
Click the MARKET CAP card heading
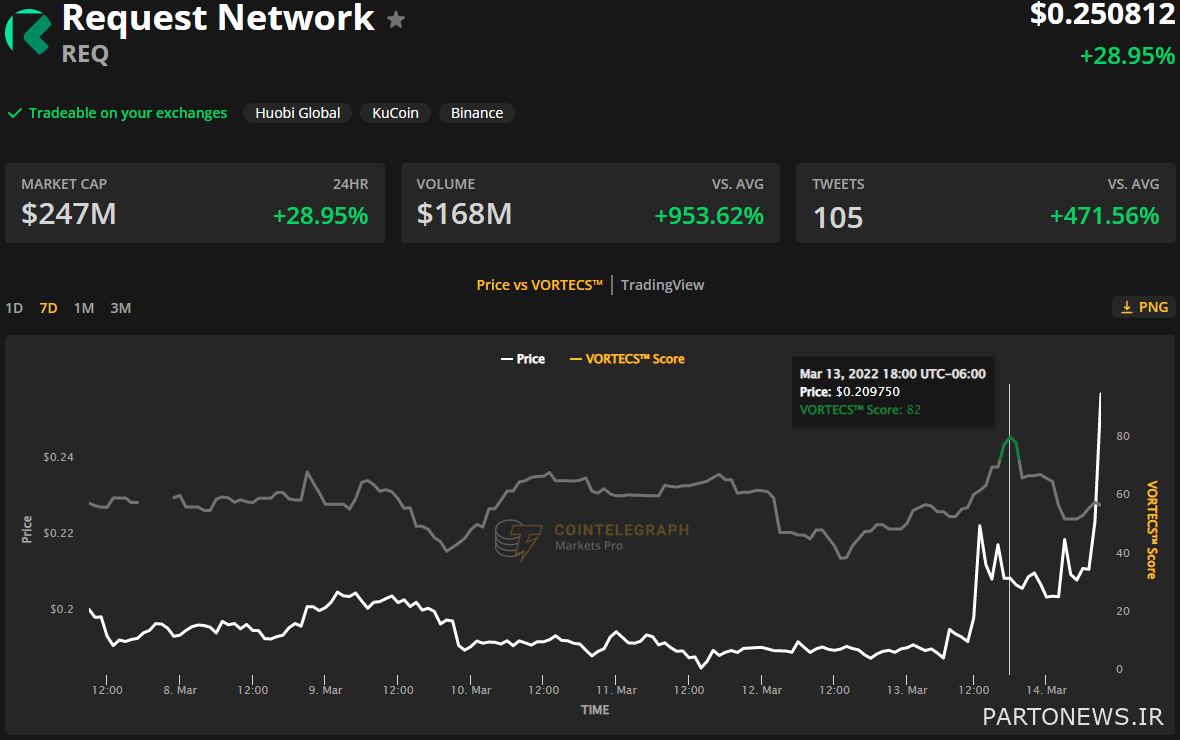point(64,184)
